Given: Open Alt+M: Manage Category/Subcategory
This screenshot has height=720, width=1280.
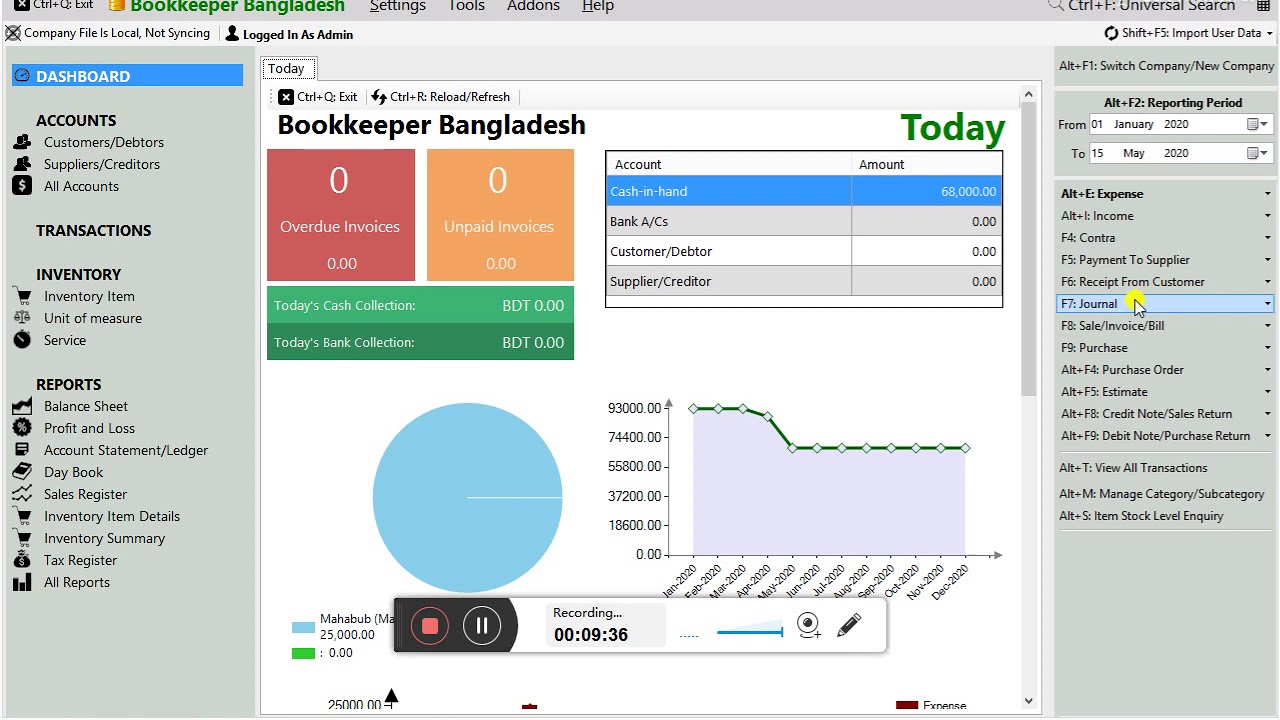Looking at the screenshot, I should [1161, 494].
